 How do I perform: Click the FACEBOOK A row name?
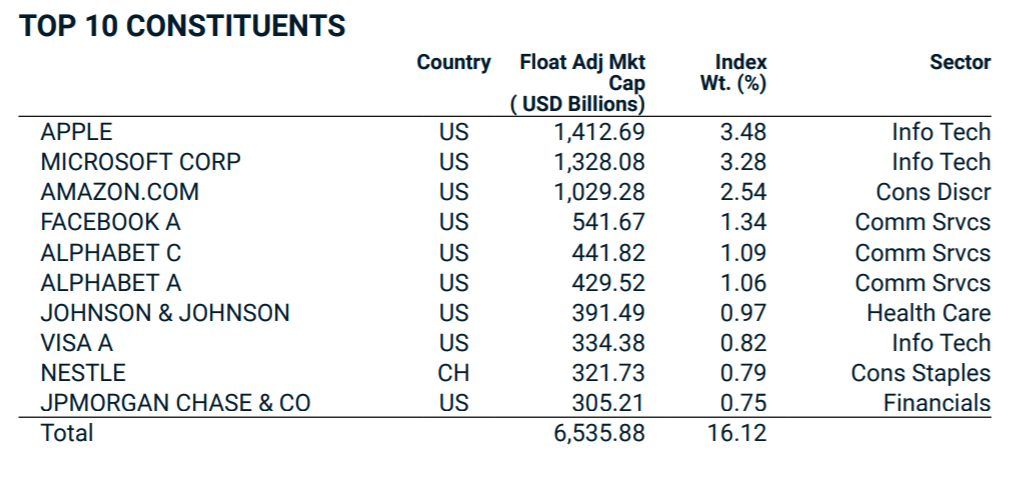111,222
